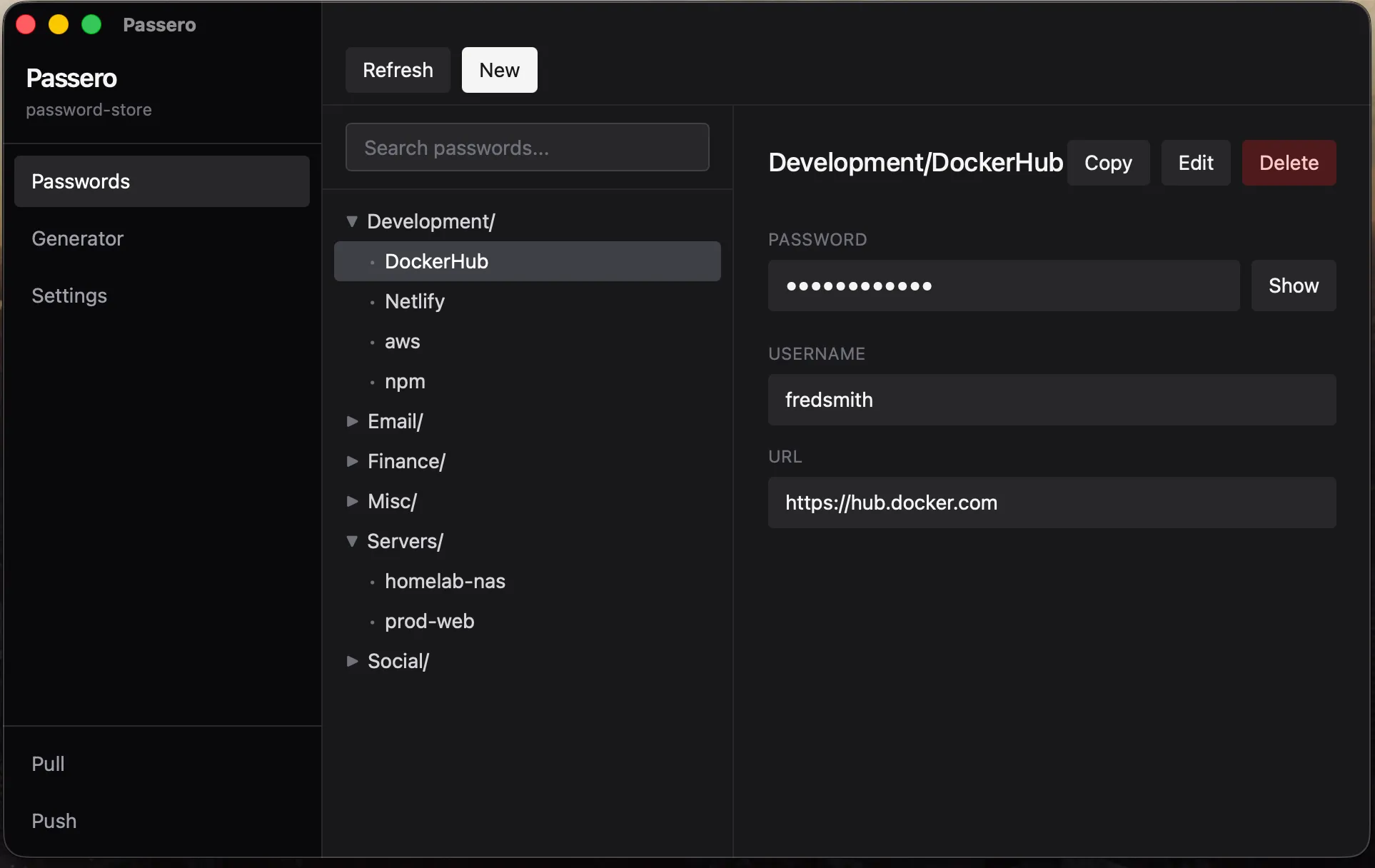Copy the DockerHub credentials
This screenshot has height=868, width=1375.
point(1107,163)
